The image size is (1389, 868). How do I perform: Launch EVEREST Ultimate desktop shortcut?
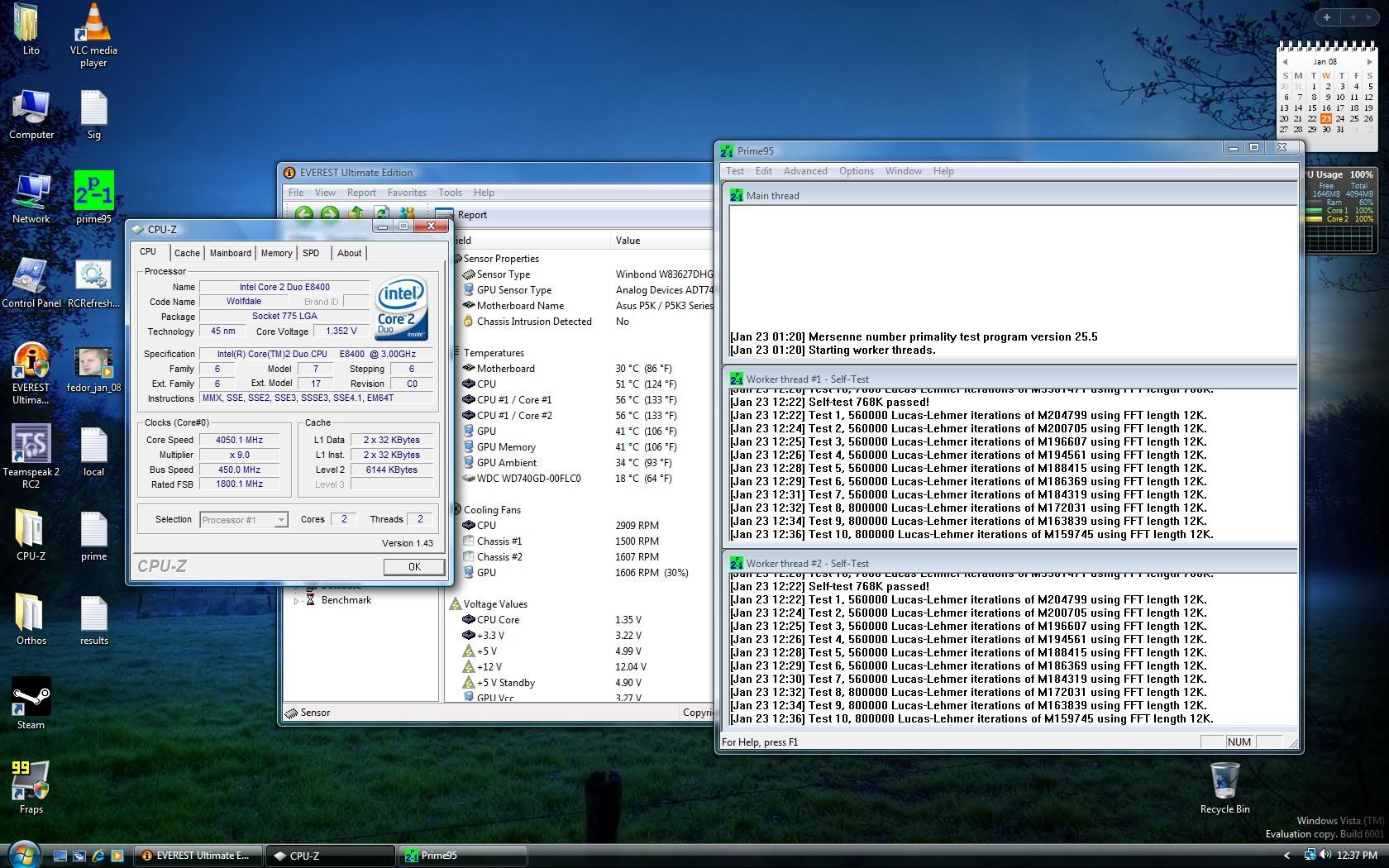[x=31, y=374]
